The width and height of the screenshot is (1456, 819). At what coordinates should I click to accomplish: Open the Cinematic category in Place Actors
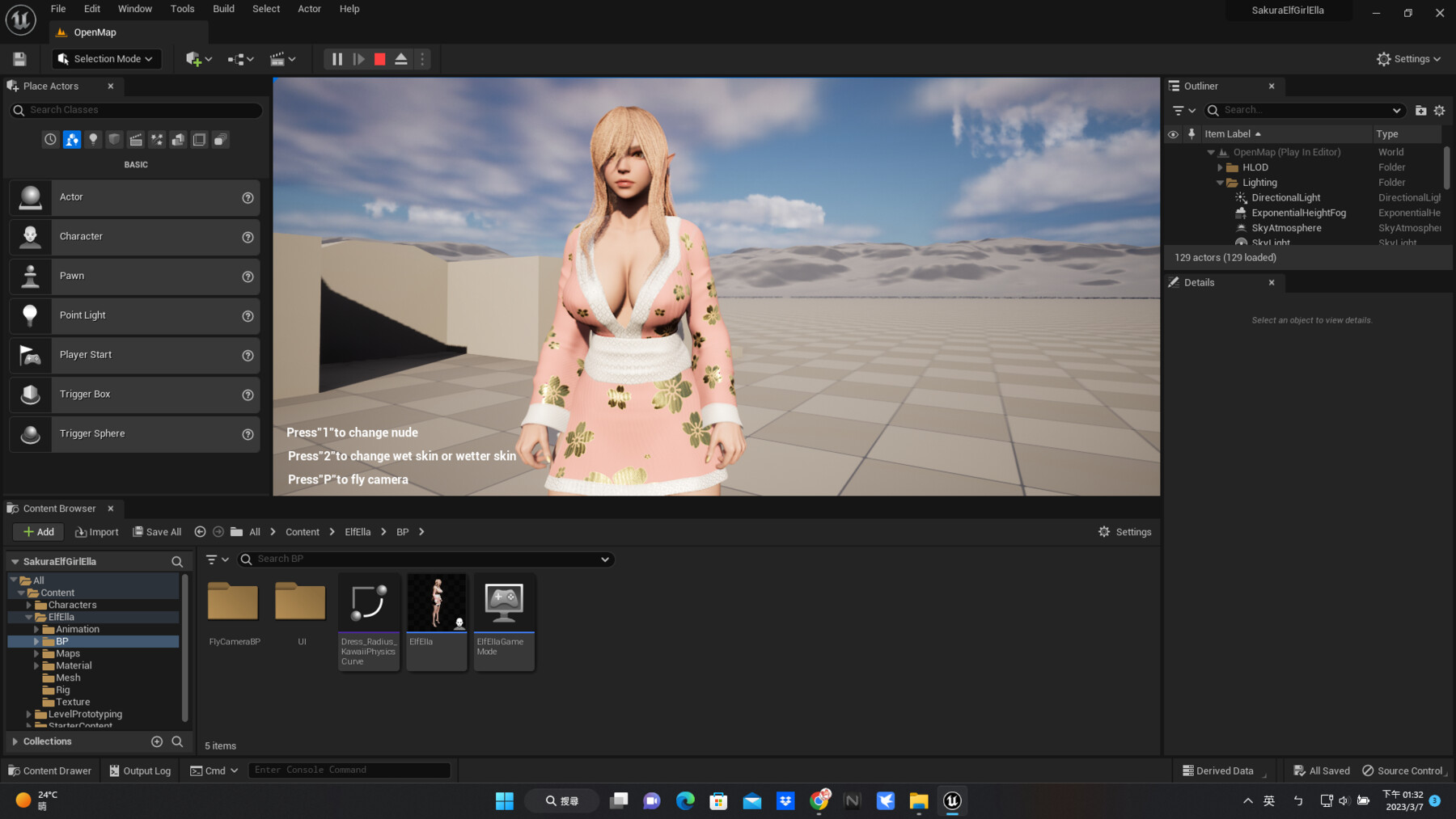click(x=135, y=139)
